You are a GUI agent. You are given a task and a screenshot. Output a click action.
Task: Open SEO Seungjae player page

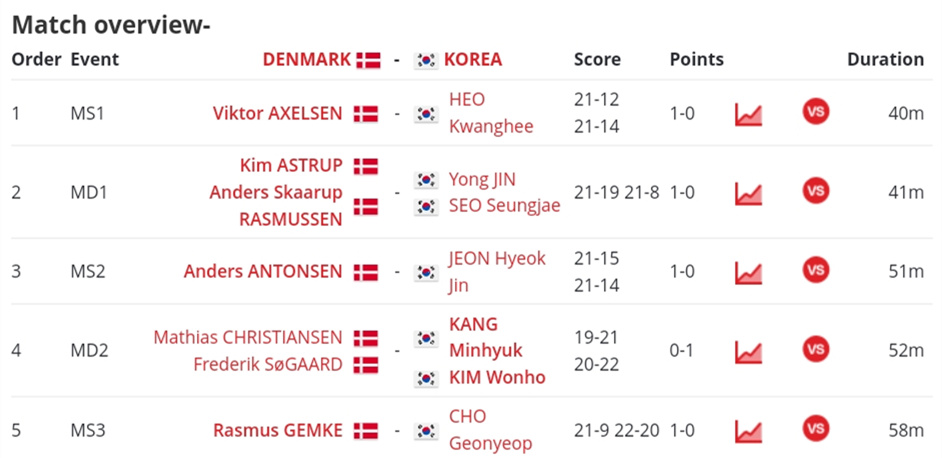point(505,206)
